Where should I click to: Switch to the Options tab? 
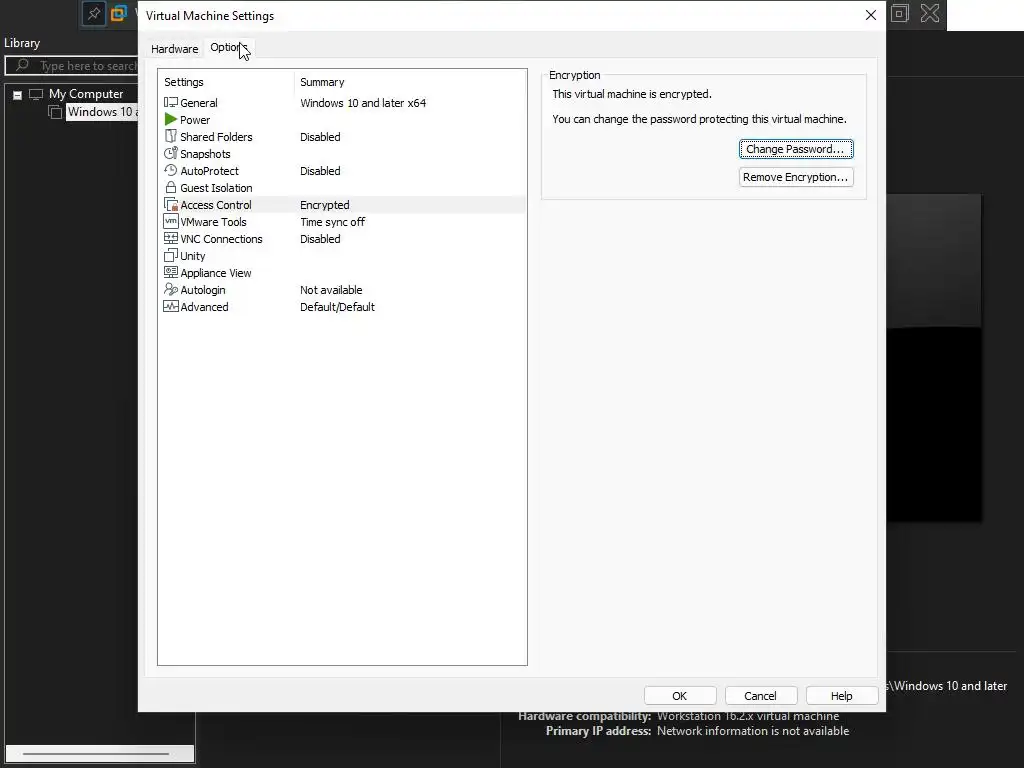tap(228, 48)
